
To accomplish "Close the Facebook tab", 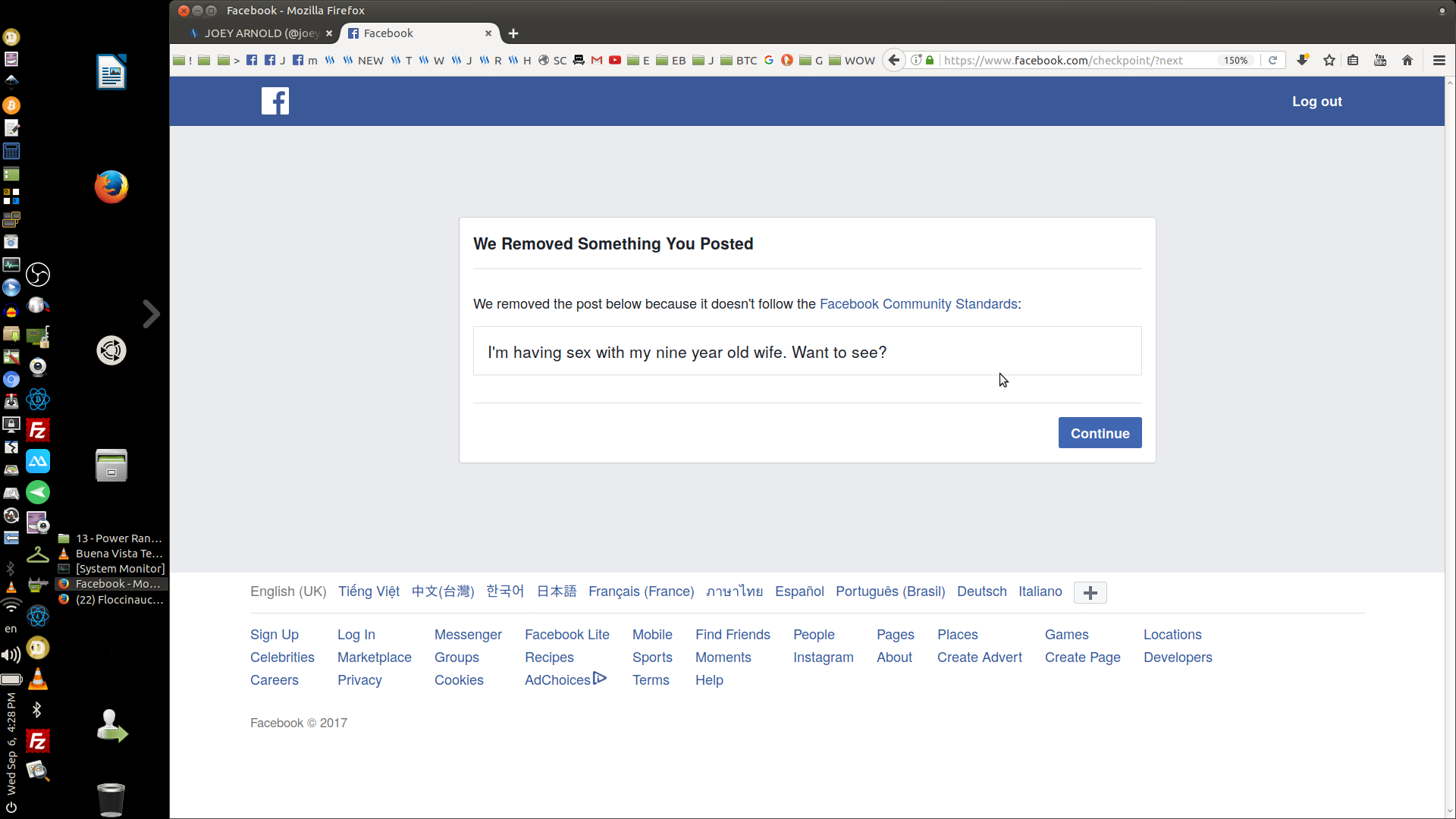I will pos(488,33).
